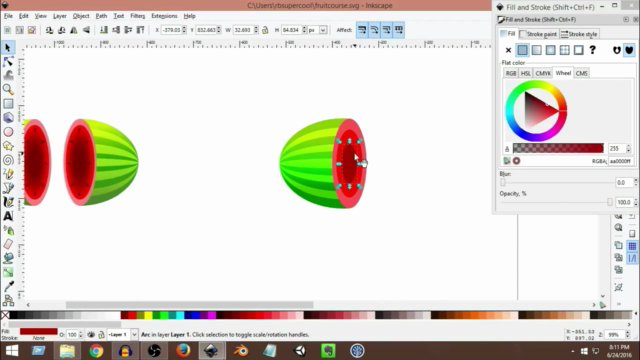Lower selection to bottom

[104, 30]
